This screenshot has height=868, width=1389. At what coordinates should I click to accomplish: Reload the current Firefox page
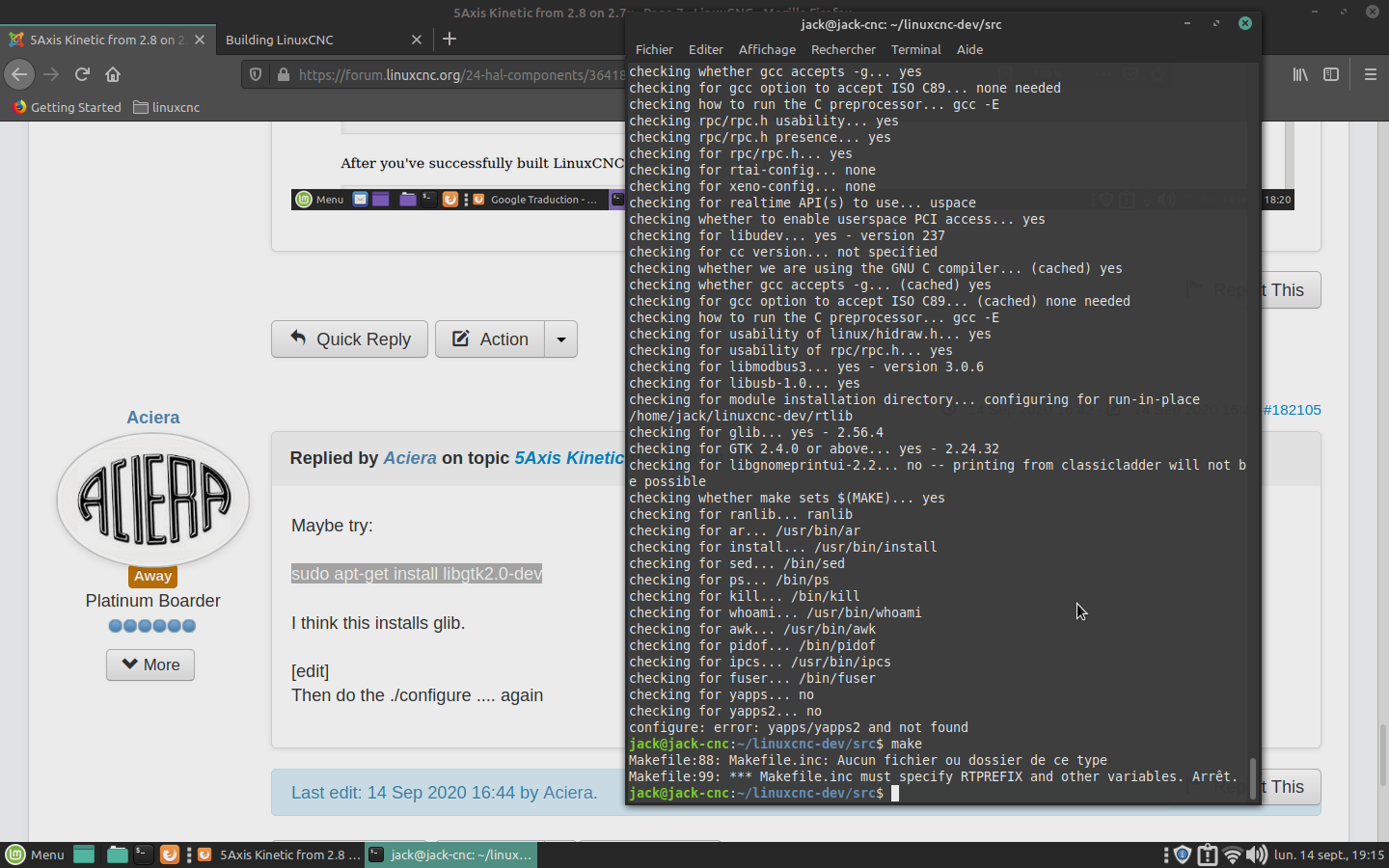(82, 74)
